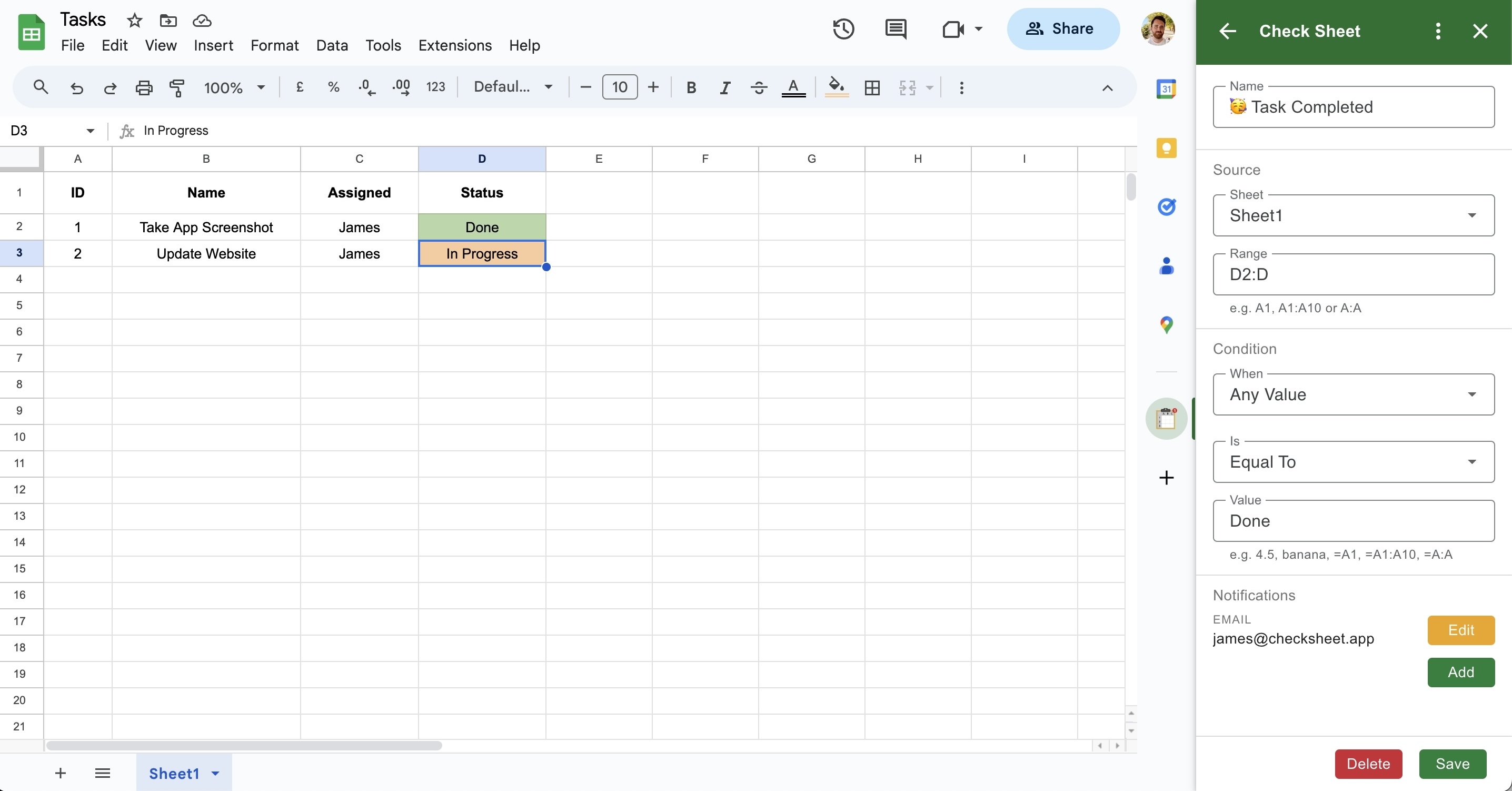Image resolution: width=1512 pixels, height=791 pixels.
Task: Open Google Calendar in the side panel
Action: 1166,88
